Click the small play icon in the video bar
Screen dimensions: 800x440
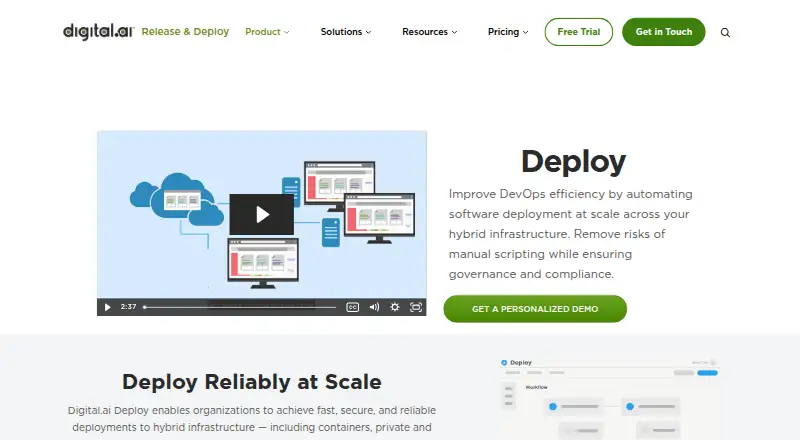coord(107,307)
